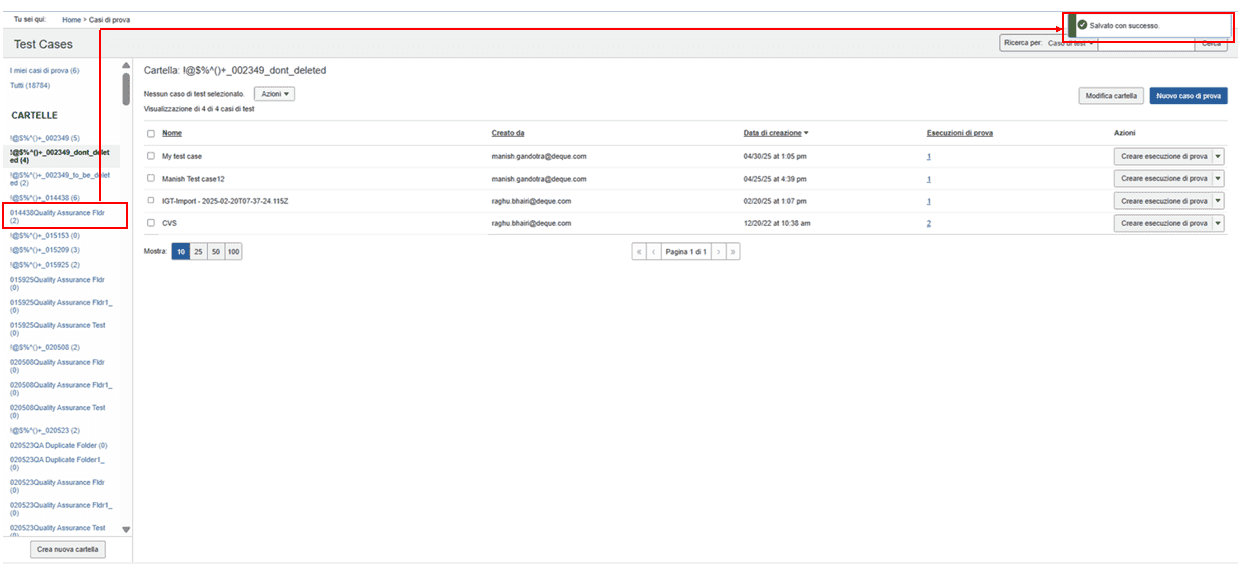Open the Azioni dropdown
Image resolution: width=1242 pixels, height=566 pixels.
point(274,93)
